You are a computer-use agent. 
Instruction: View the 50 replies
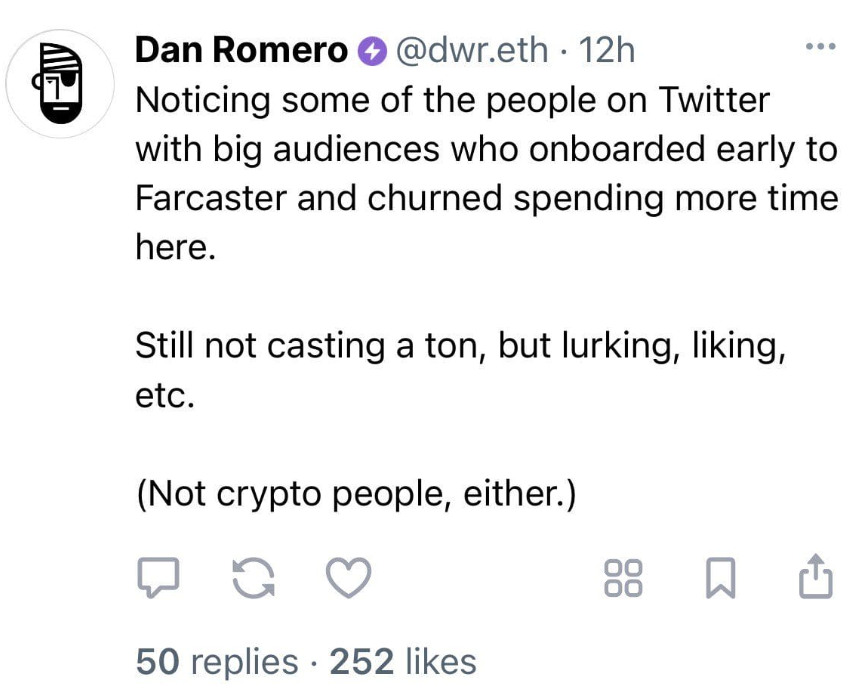pyautogui.click(x=217, y=662)
